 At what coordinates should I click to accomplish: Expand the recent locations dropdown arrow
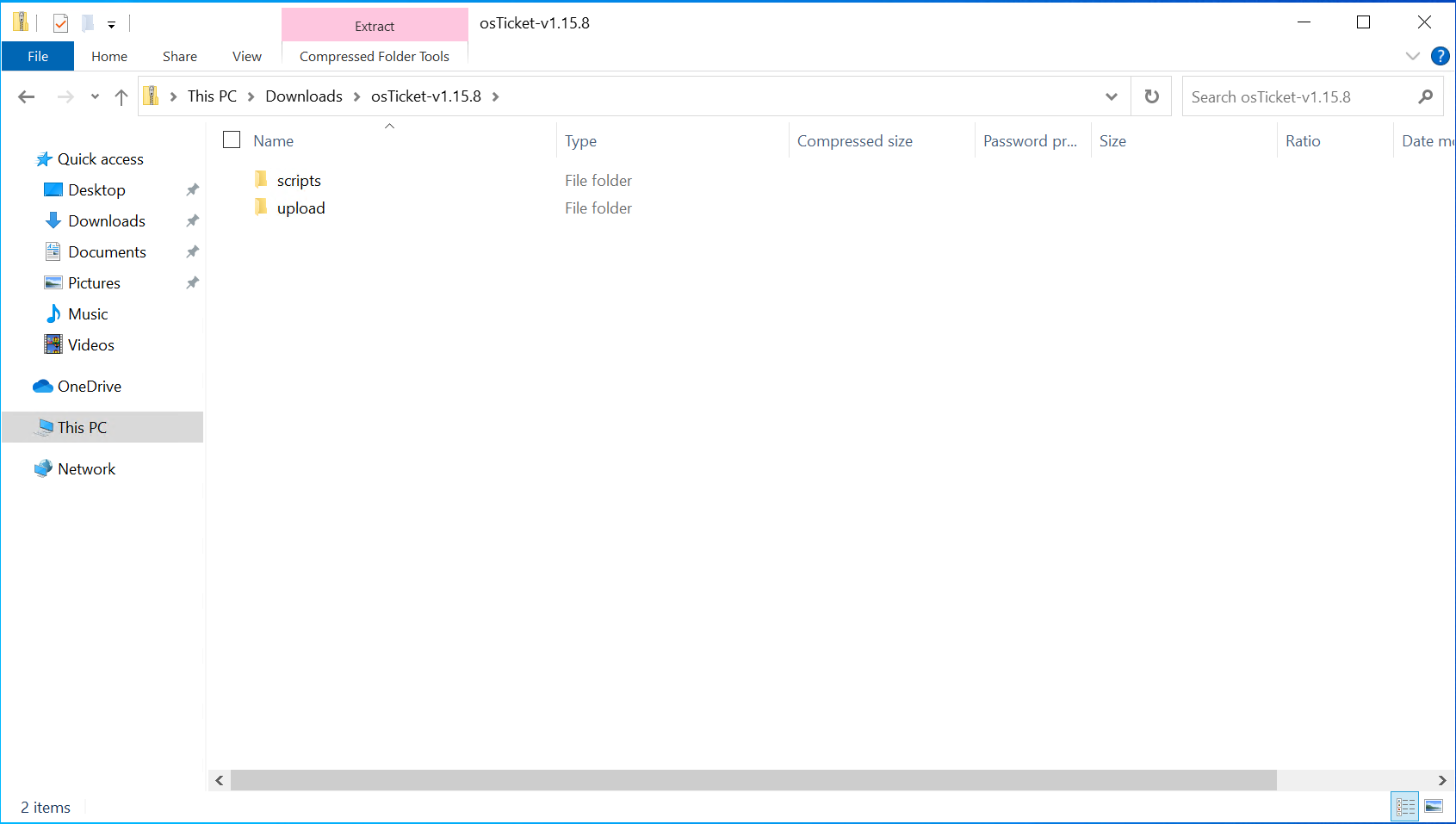94,96
